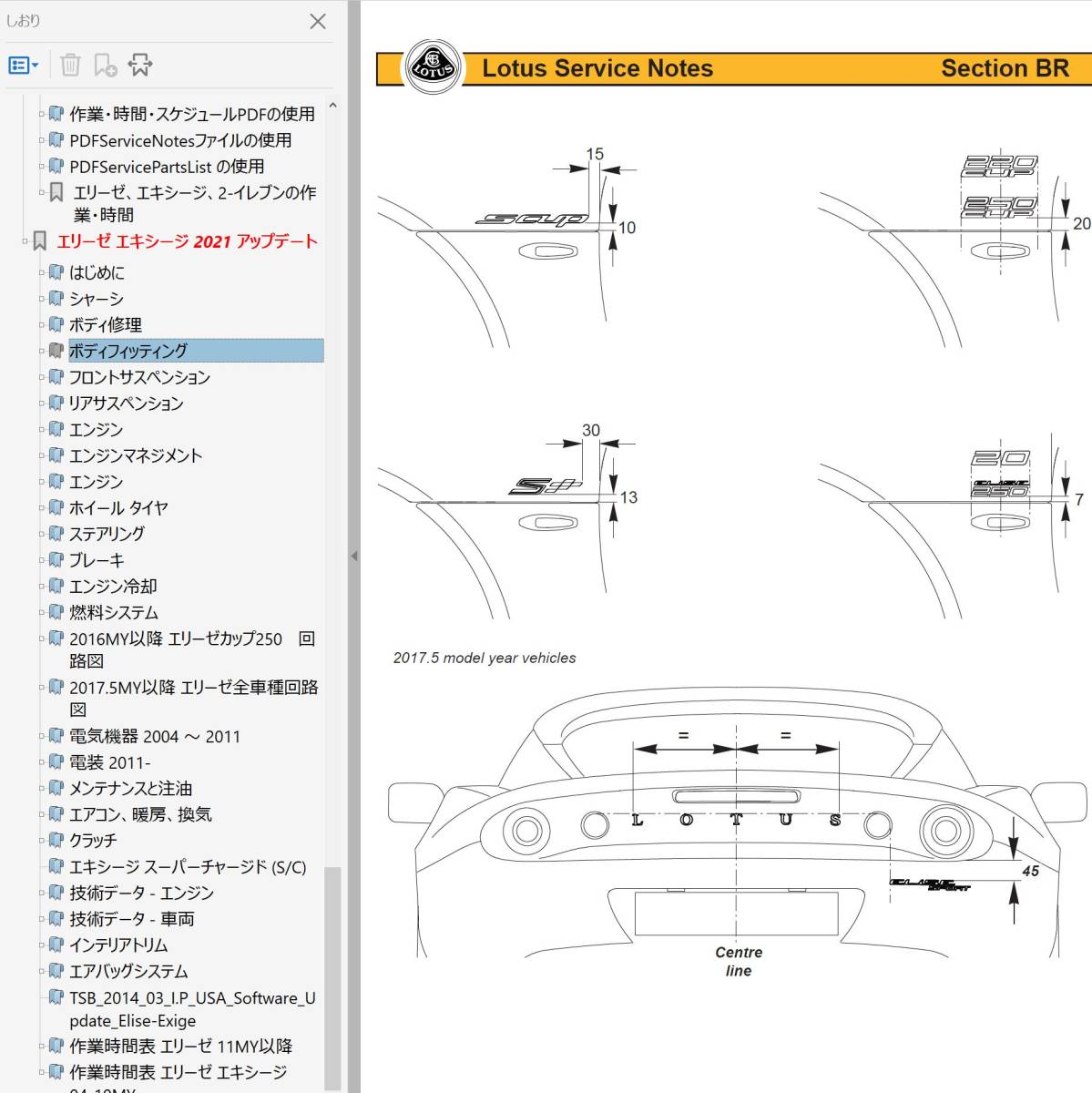Open the エンジンマネジメント bookmark

tap(136, 455)
